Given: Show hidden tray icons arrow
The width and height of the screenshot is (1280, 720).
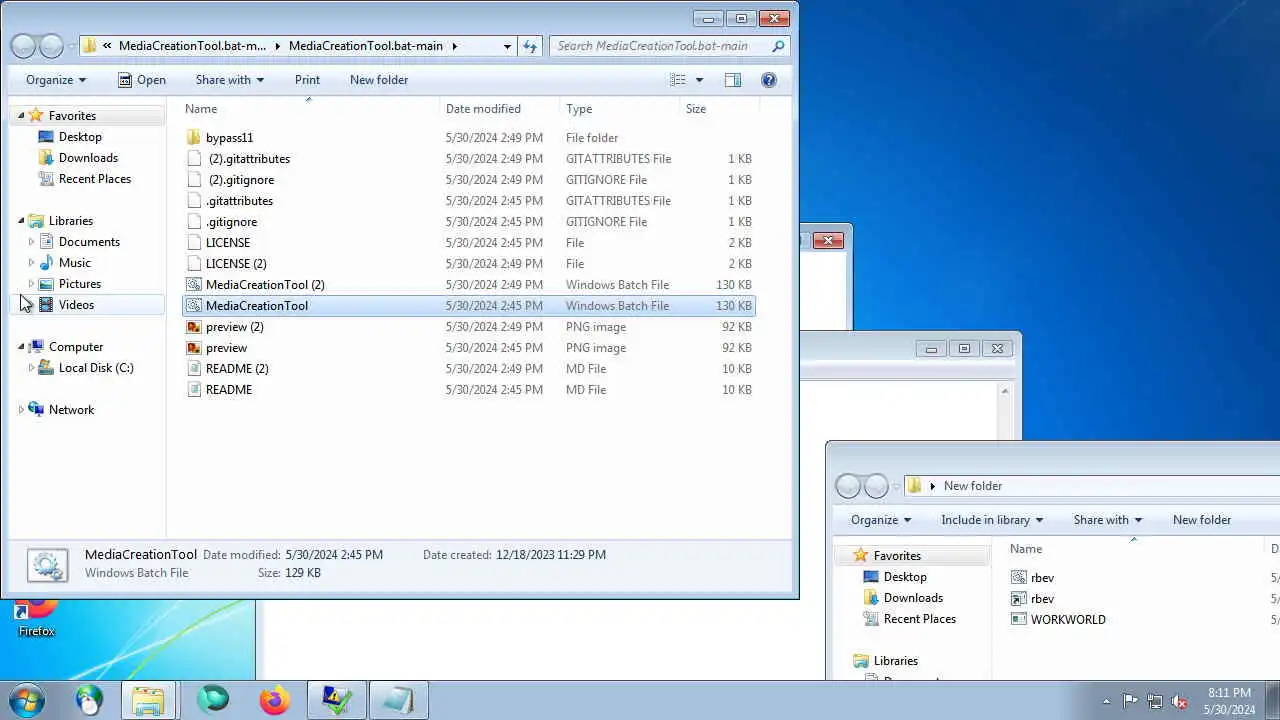Looking at the screenshot, I should 1106,701.
